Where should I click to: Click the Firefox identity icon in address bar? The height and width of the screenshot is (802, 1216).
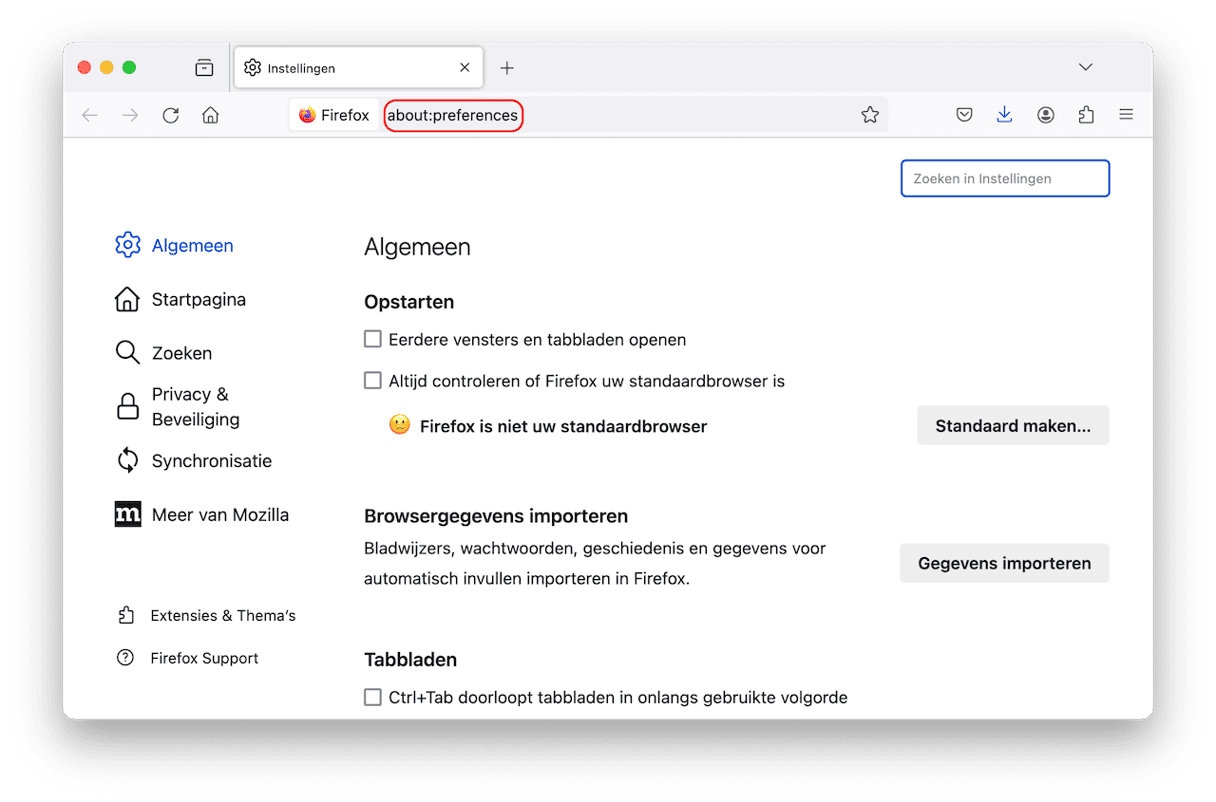[x=334, y=115]
